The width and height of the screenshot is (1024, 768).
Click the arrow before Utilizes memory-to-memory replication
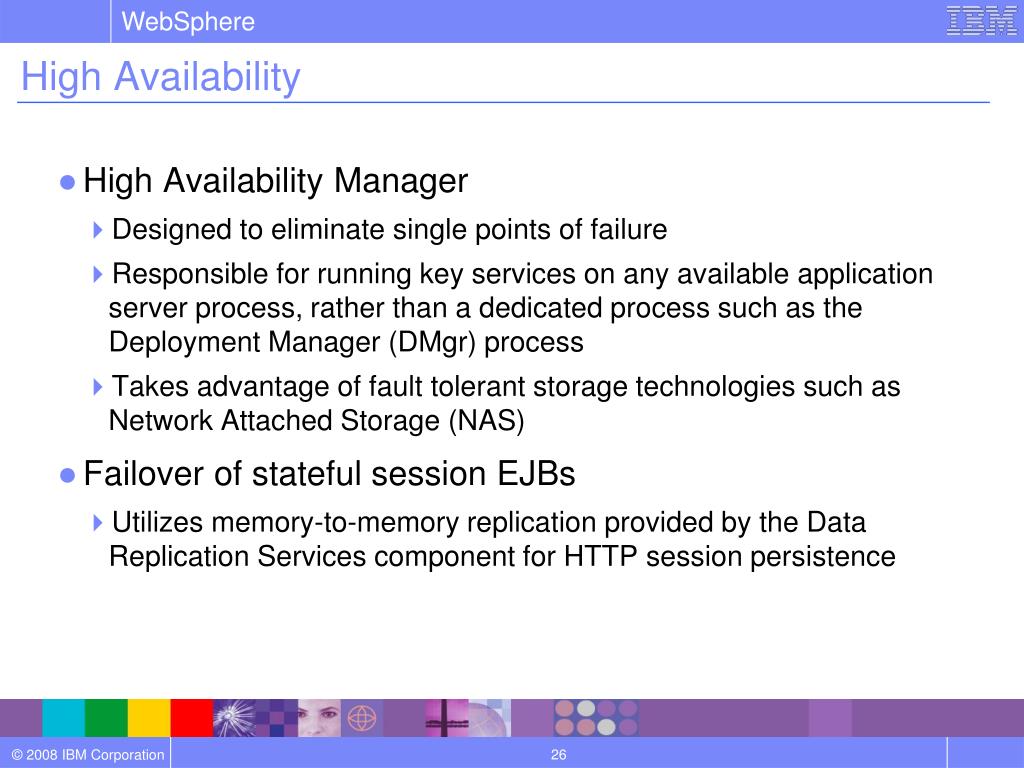click(98, 522)
